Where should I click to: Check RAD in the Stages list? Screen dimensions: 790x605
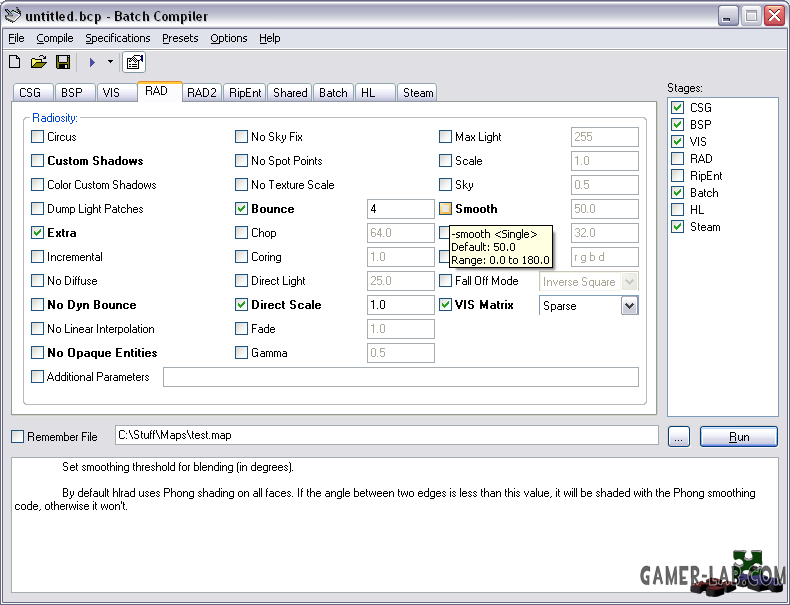pyautogui.click(x=678, y=159)
